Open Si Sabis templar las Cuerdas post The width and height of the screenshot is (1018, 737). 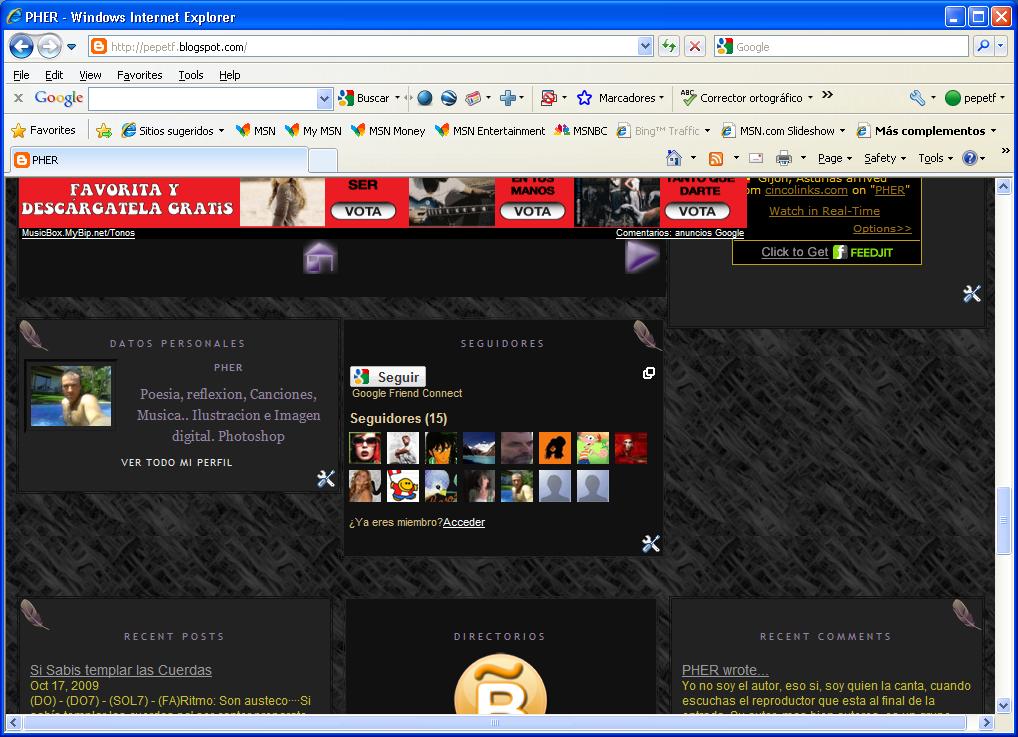[x=121, y=670]
